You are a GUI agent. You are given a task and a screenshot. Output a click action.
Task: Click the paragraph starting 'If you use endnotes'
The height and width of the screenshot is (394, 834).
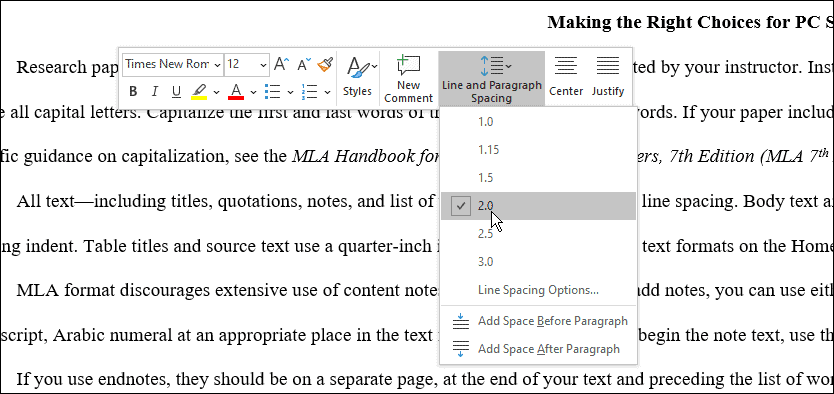tap(425, 380)
